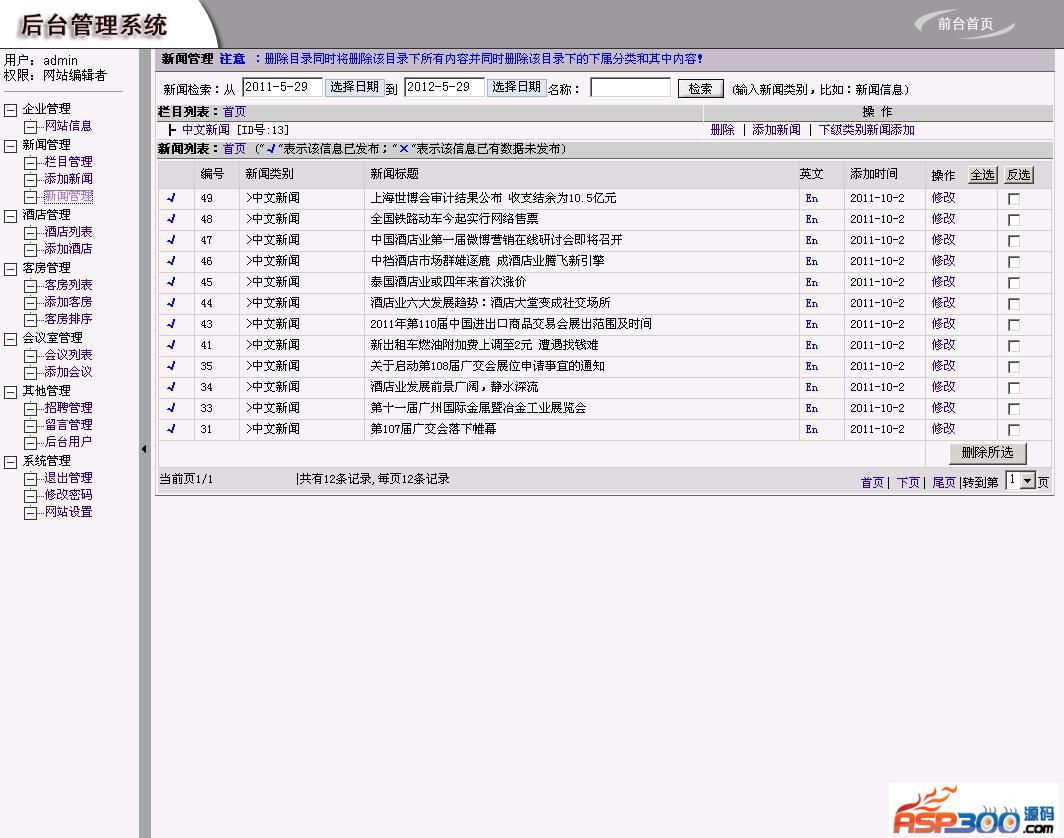Select the checkbox for news item 48
This screenshot has width=1064, height=838.
pyautogui.click(x=1014, y=220)
